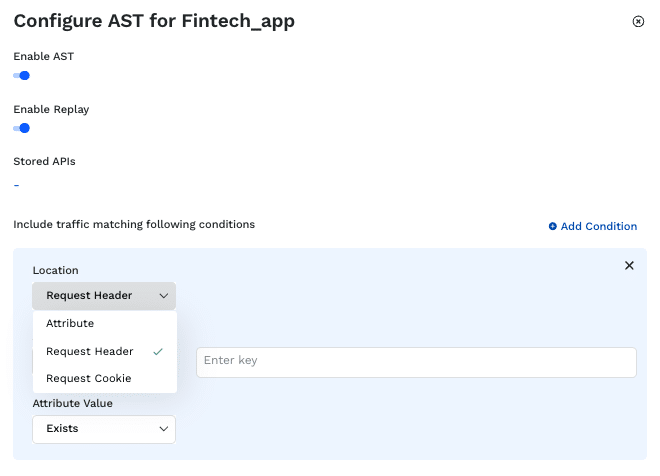This screenshot has width=660, height=476.
Task: Remove the condition using its X icon
Action: [x=629, y=266]
